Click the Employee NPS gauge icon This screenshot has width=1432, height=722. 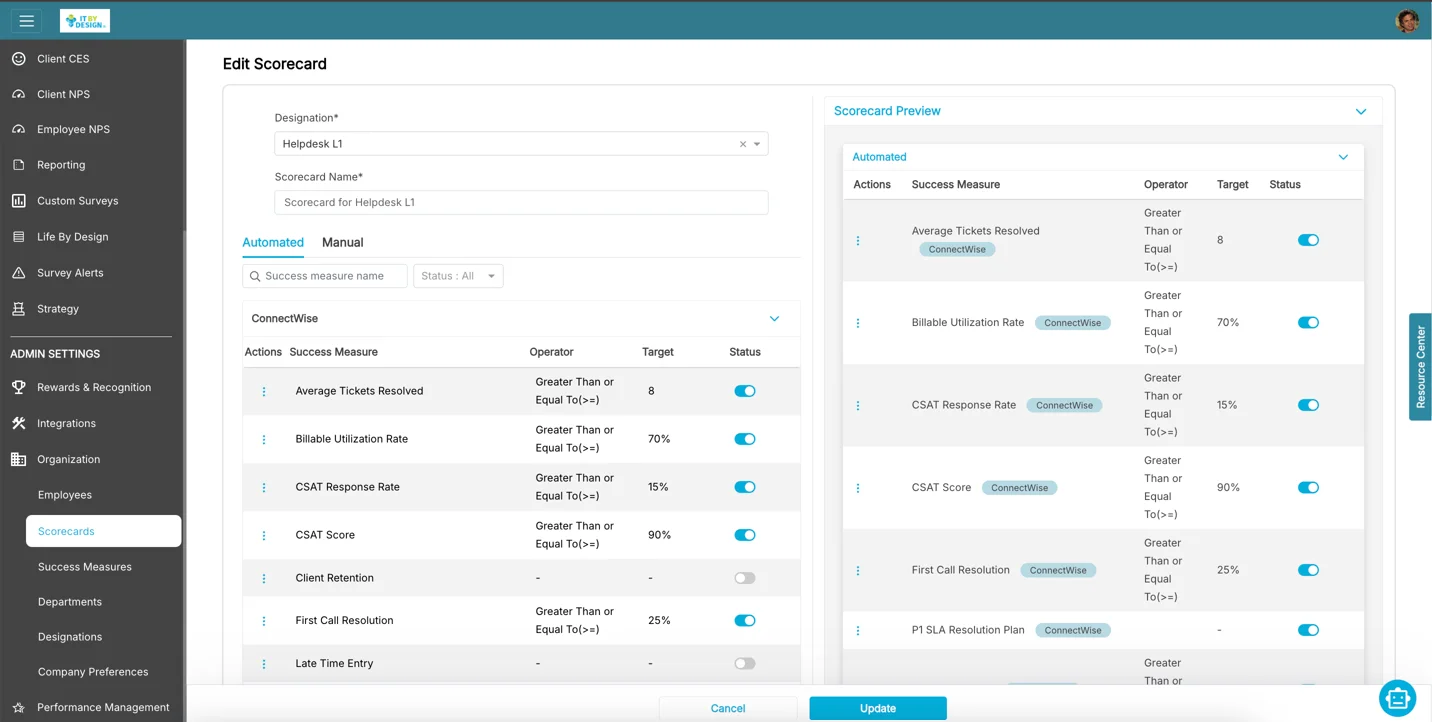click(18, 129)
